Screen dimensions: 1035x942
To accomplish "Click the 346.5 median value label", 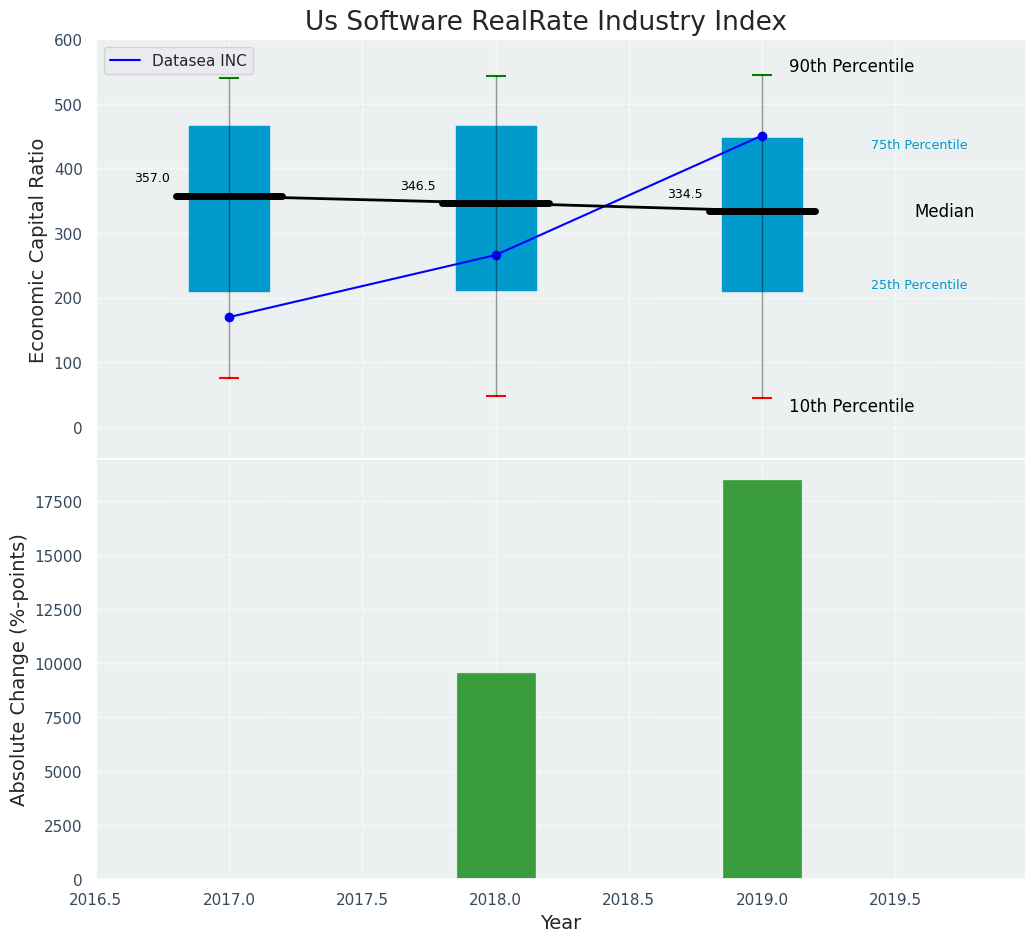I will coord(418,186).
